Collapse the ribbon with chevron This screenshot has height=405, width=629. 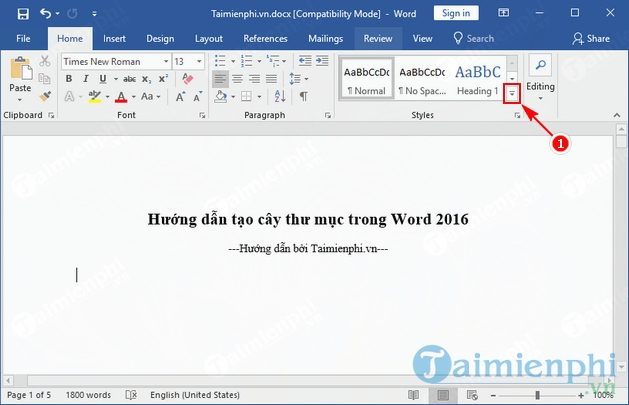click(x=617, y=115)
